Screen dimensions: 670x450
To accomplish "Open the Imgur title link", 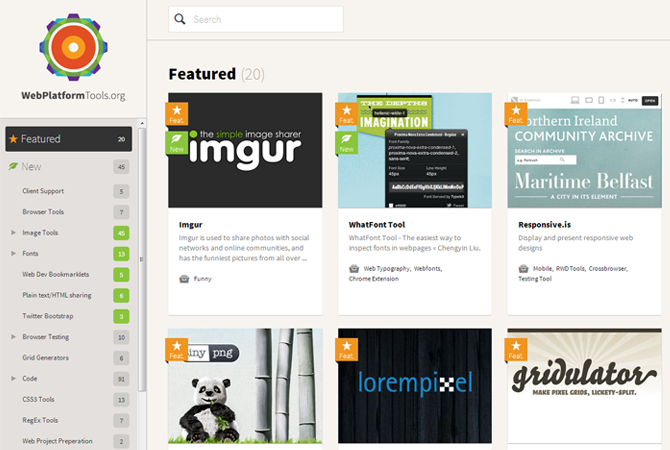I will click(x=191, y=225).
